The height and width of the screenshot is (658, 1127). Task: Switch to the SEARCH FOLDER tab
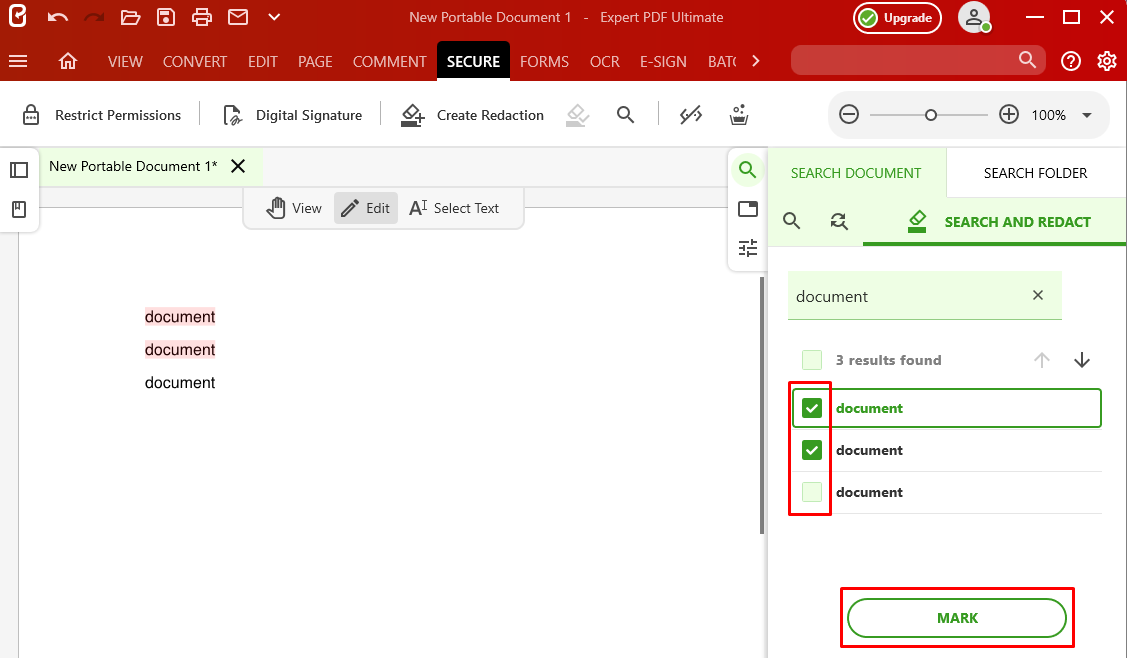point(1036,173)
